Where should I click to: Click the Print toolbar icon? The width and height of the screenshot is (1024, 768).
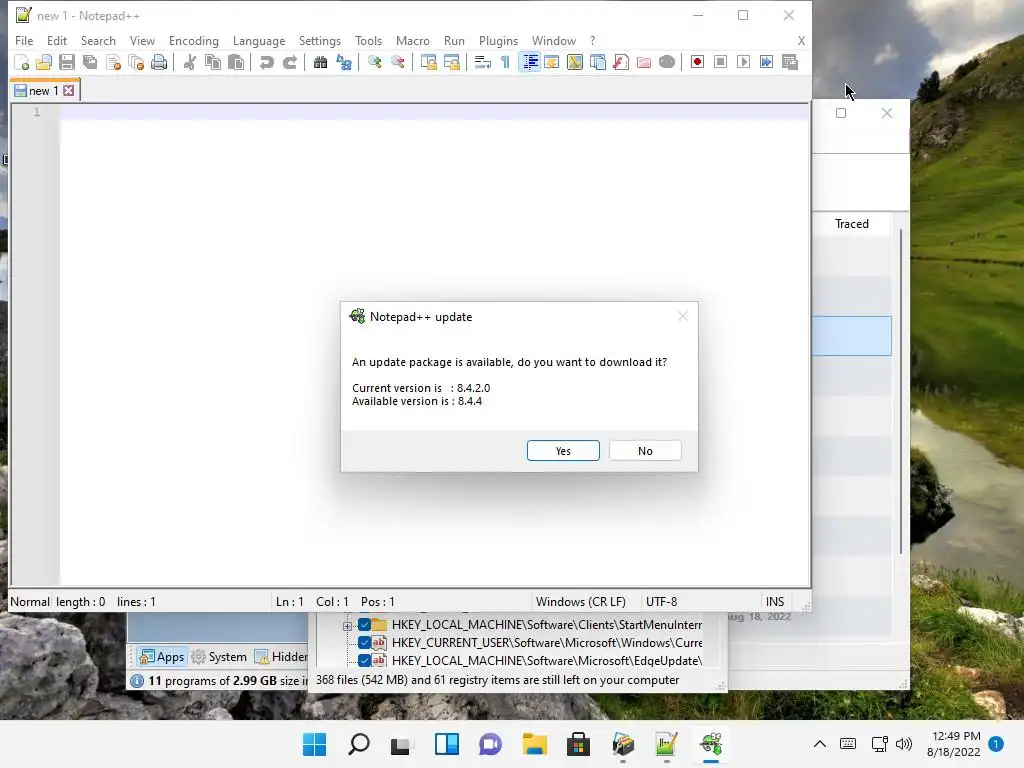pyautogui.click(x=159, y=62)
